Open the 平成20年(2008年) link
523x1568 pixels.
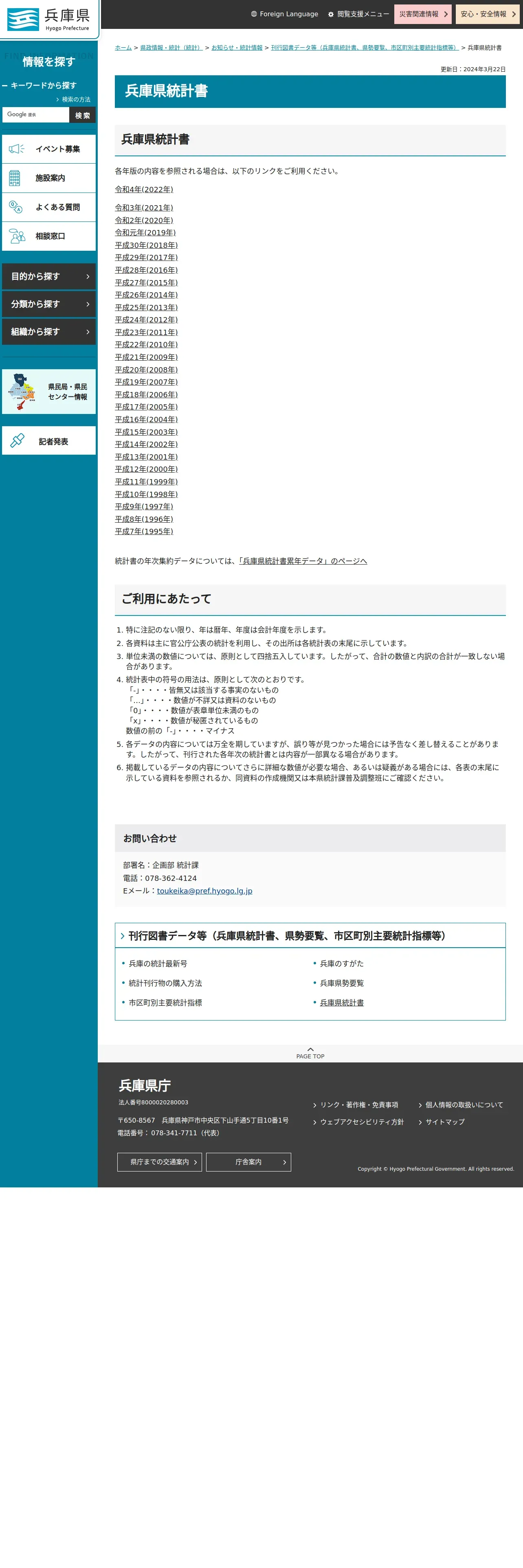[147, 370]
